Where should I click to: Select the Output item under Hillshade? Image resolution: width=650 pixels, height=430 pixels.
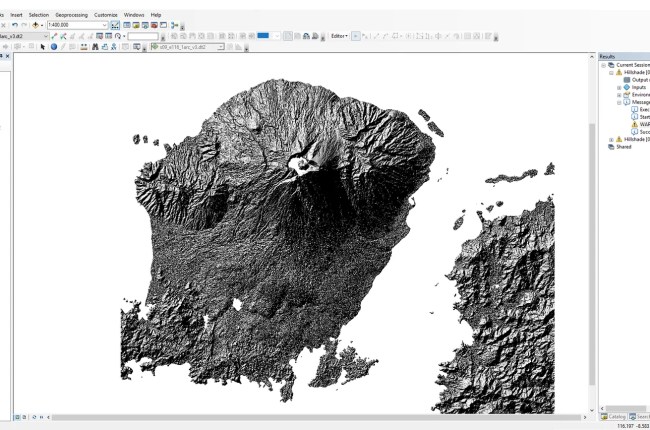point(640,80)
